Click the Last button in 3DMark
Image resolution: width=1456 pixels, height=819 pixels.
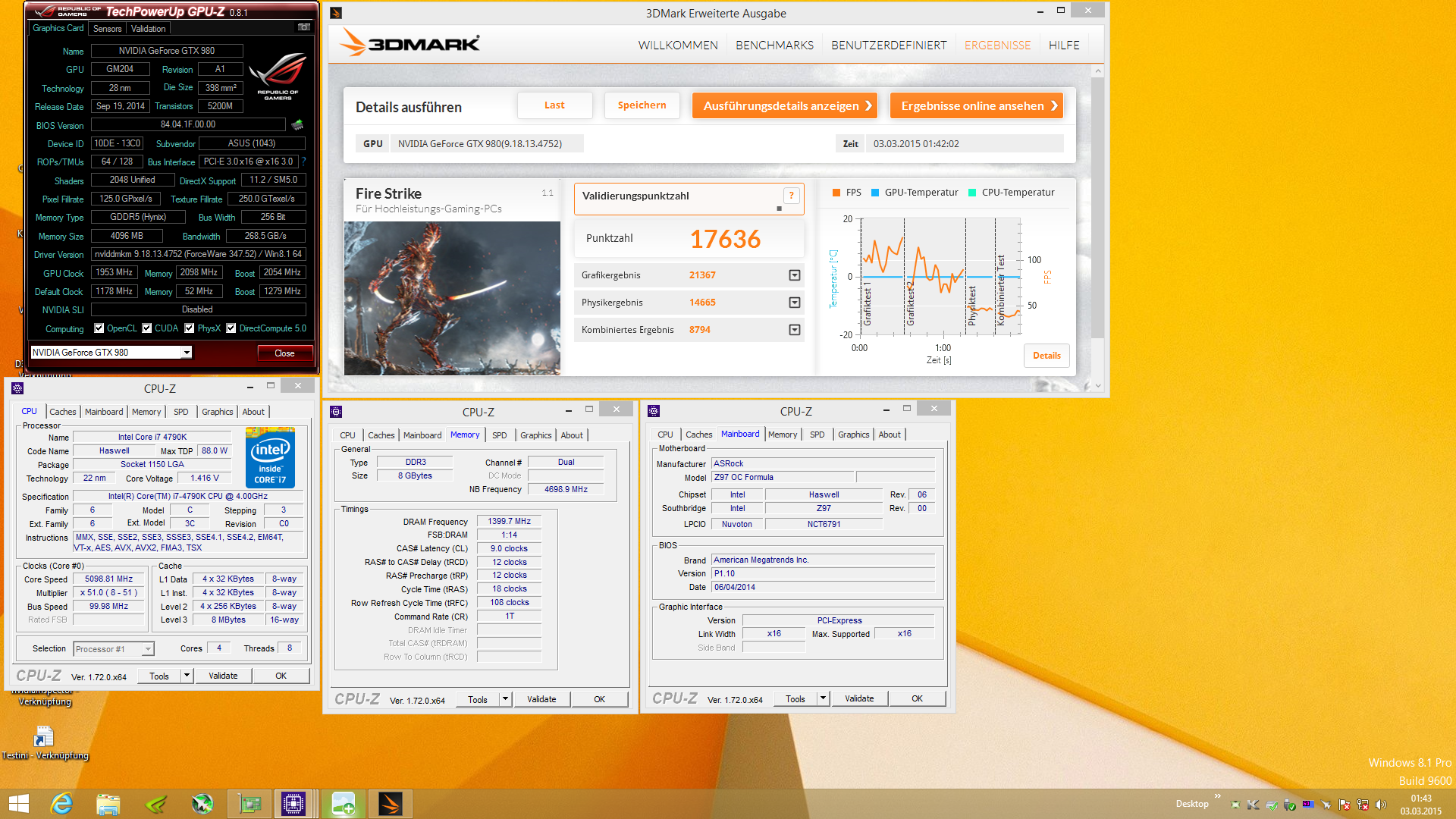tap(554, 105)
